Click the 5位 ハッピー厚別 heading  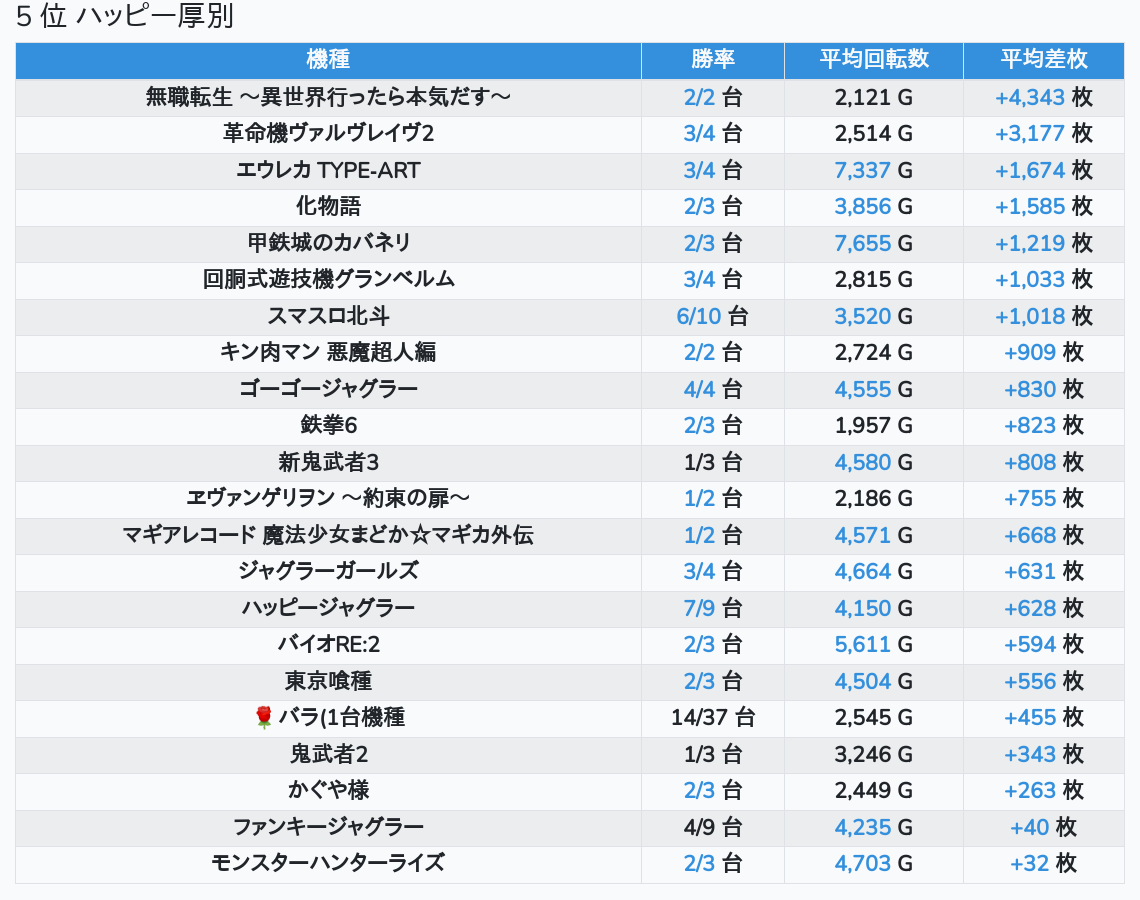[x=125, y=18]
